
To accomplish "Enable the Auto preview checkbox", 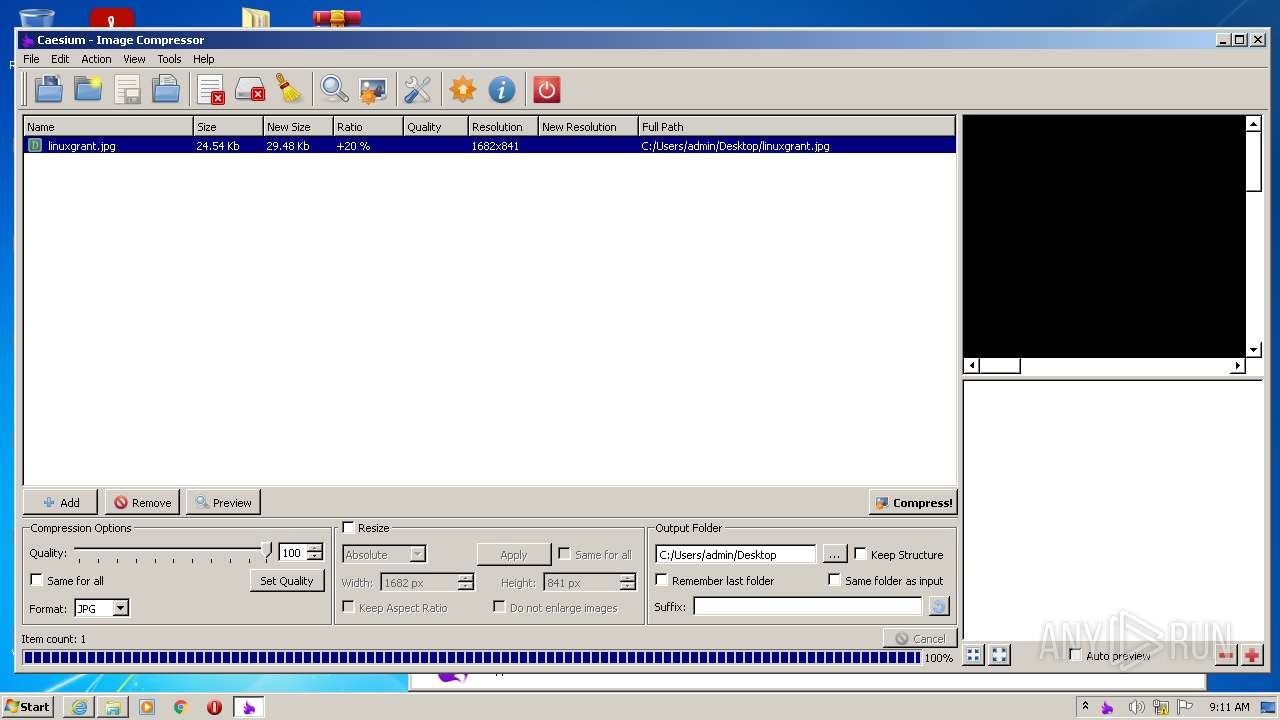I will tap(1076, 655).
